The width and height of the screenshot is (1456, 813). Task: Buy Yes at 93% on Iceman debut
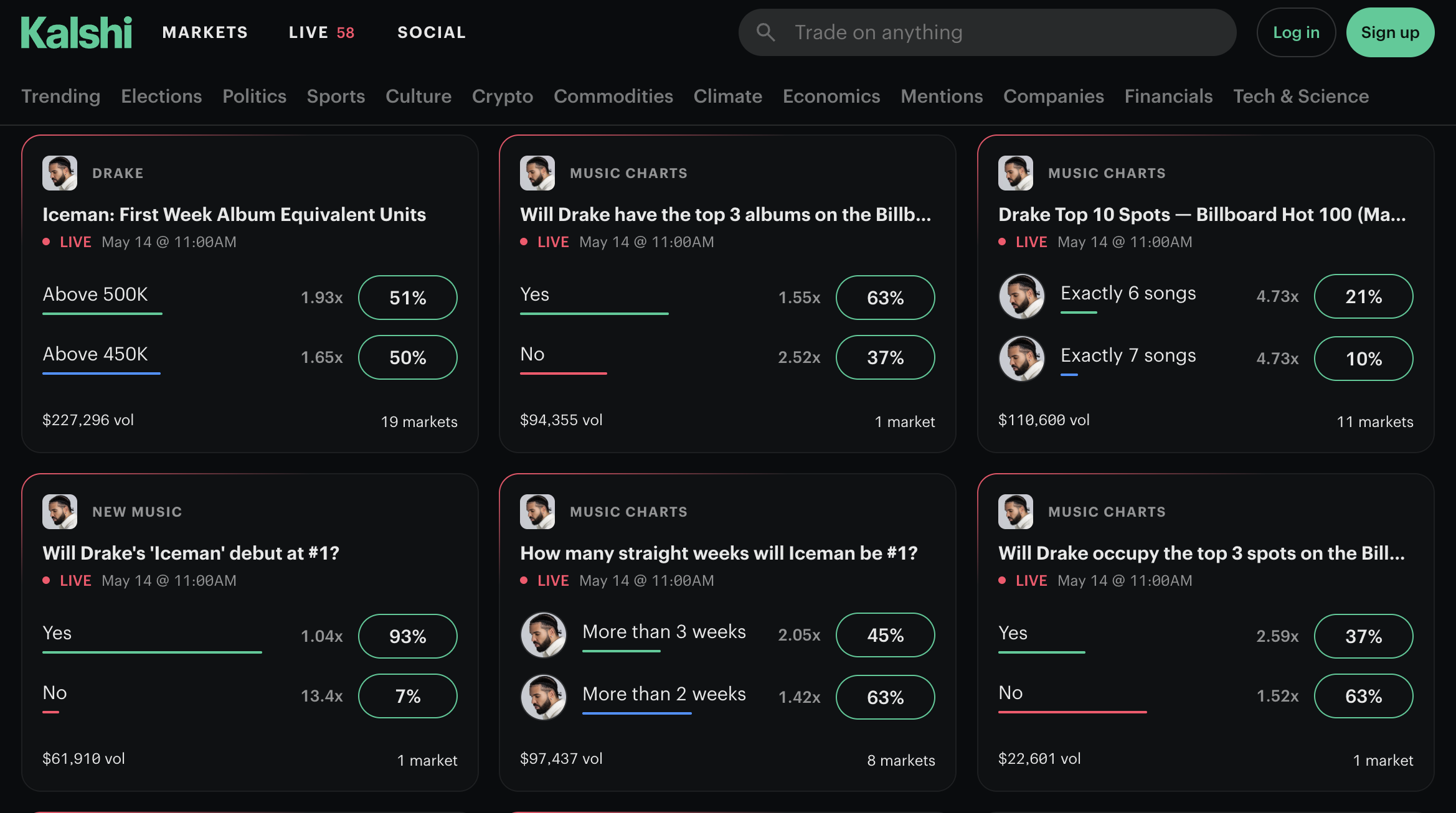pos(408,636)
